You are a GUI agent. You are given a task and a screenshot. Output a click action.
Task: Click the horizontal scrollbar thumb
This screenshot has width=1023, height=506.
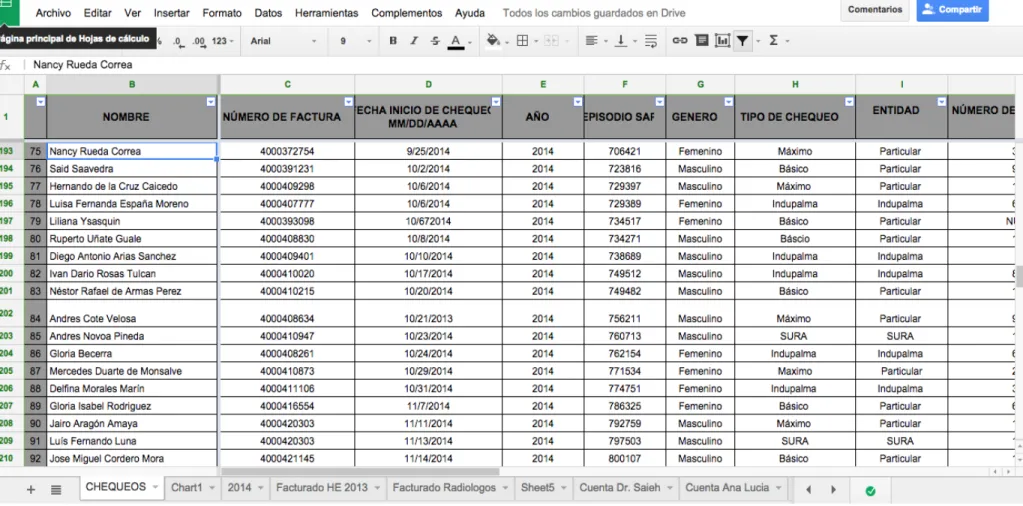pos(360,471)
